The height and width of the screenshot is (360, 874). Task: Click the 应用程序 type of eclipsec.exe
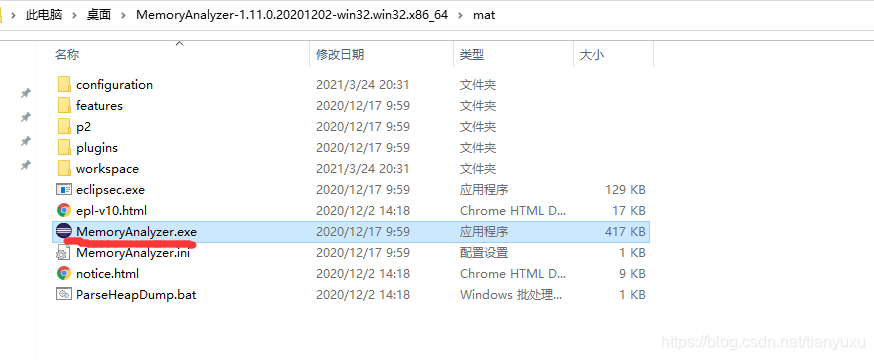[484, 189]
